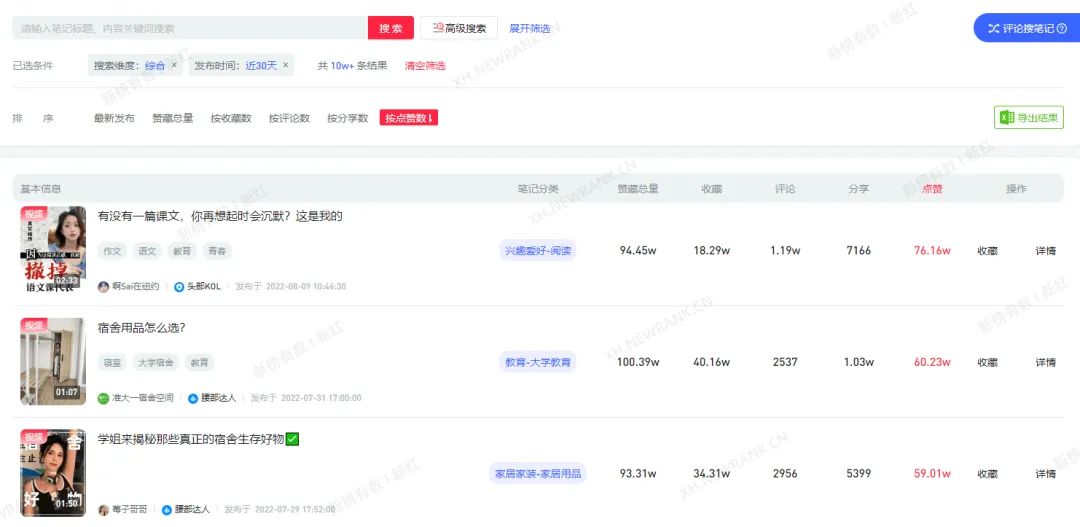Screen dimensions: 1080x527
Task: Remove the 搜索维度 综合 filter tag
Action: 174,65
